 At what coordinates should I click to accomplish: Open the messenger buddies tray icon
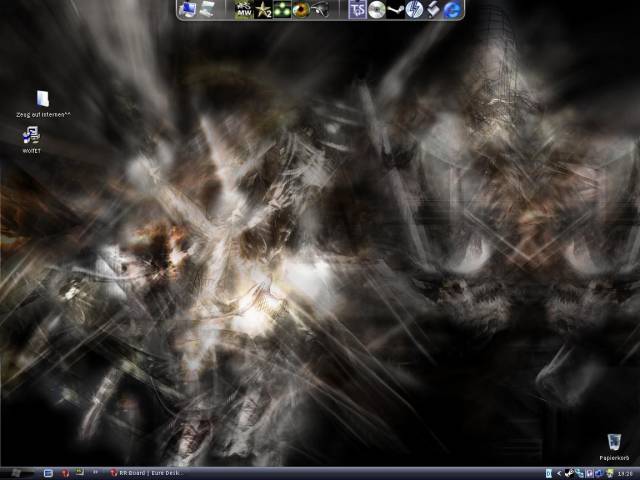coord(579,473)
